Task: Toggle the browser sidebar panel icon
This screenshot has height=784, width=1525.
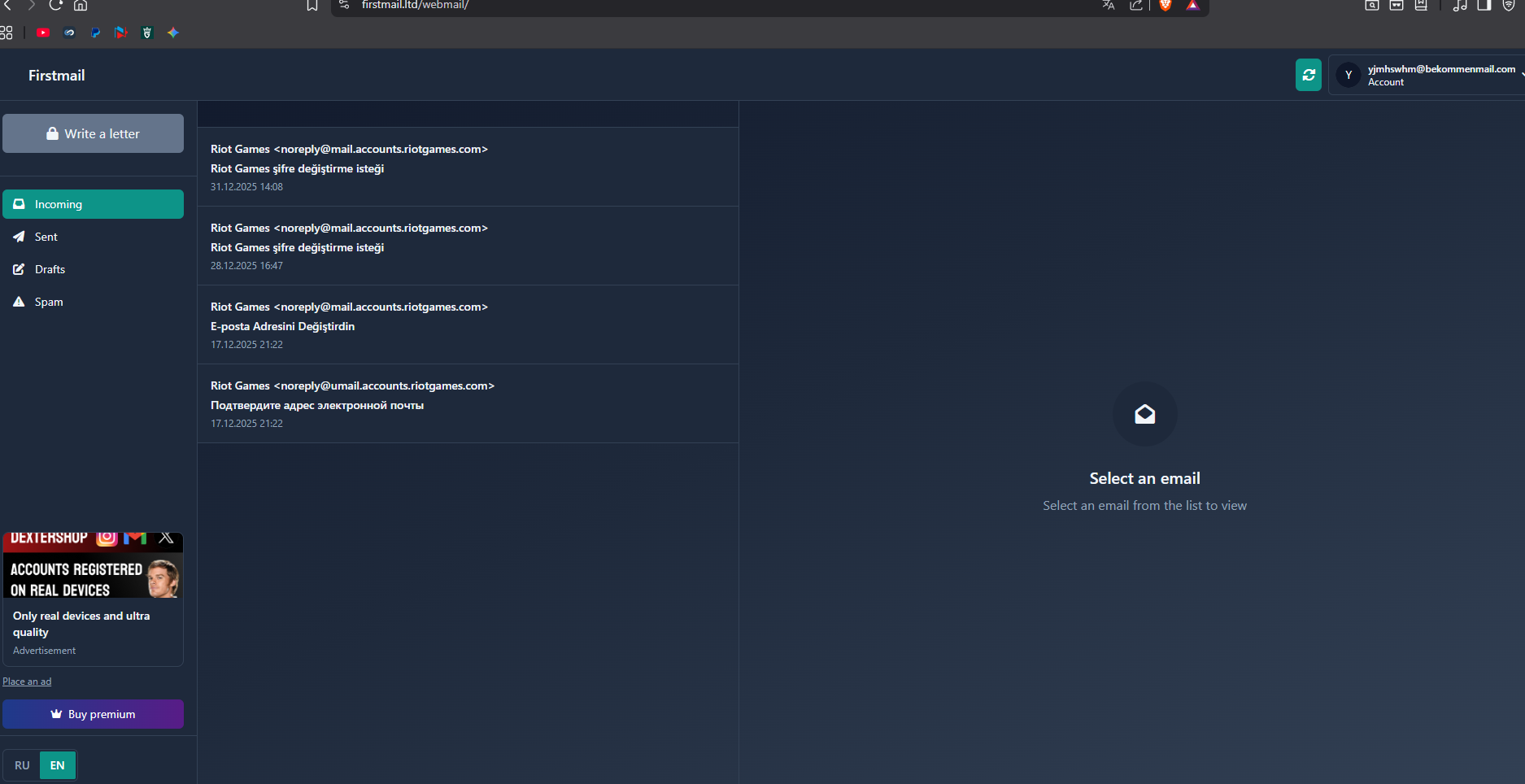Action: (1484, 5)
